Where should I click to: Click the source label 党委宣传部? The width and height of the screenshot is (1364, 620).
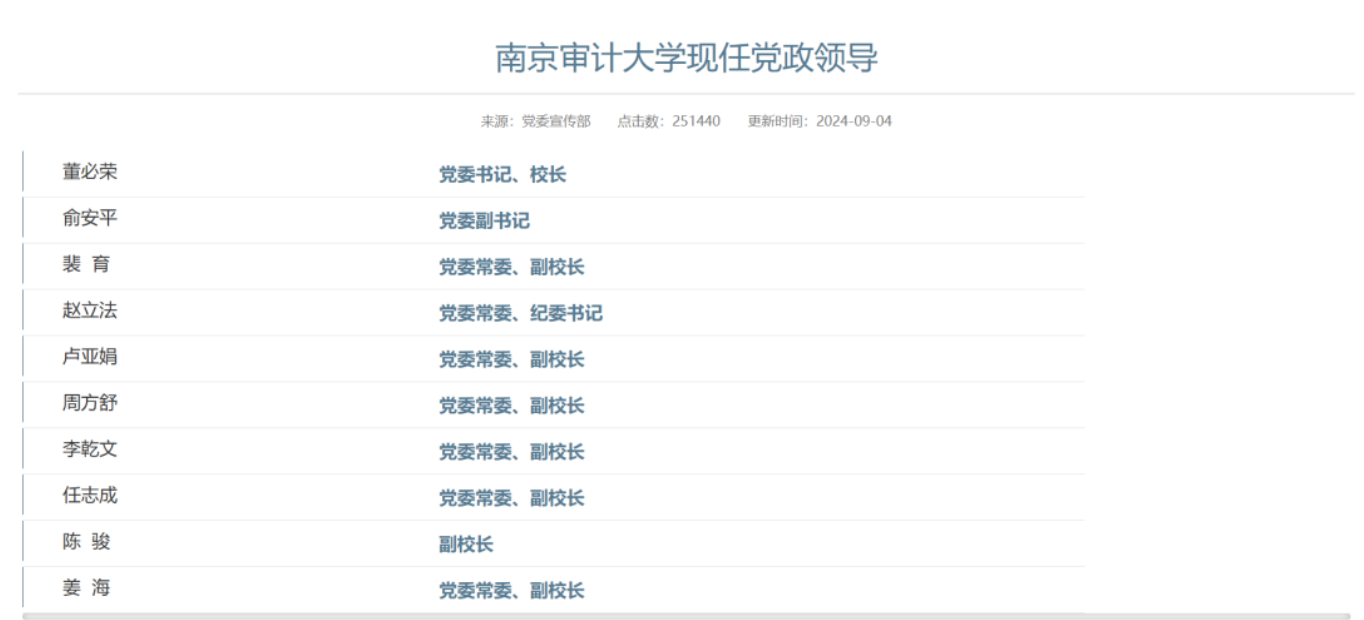[556, 122]
